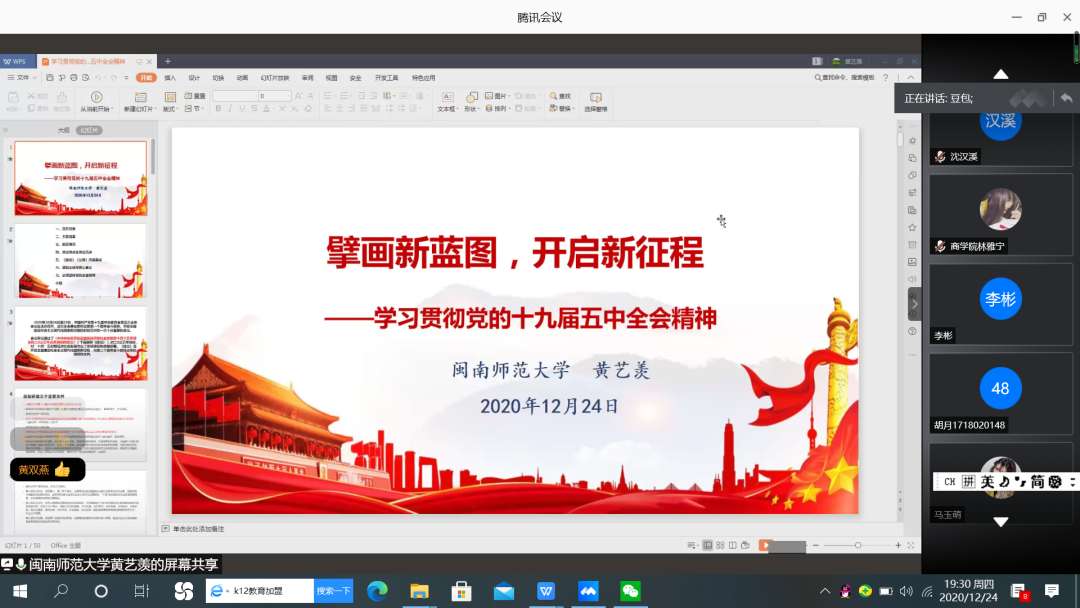Open the Tencent Meeting icon in the taskbar
Screen dimensions: 1080x608
(588, 591)
